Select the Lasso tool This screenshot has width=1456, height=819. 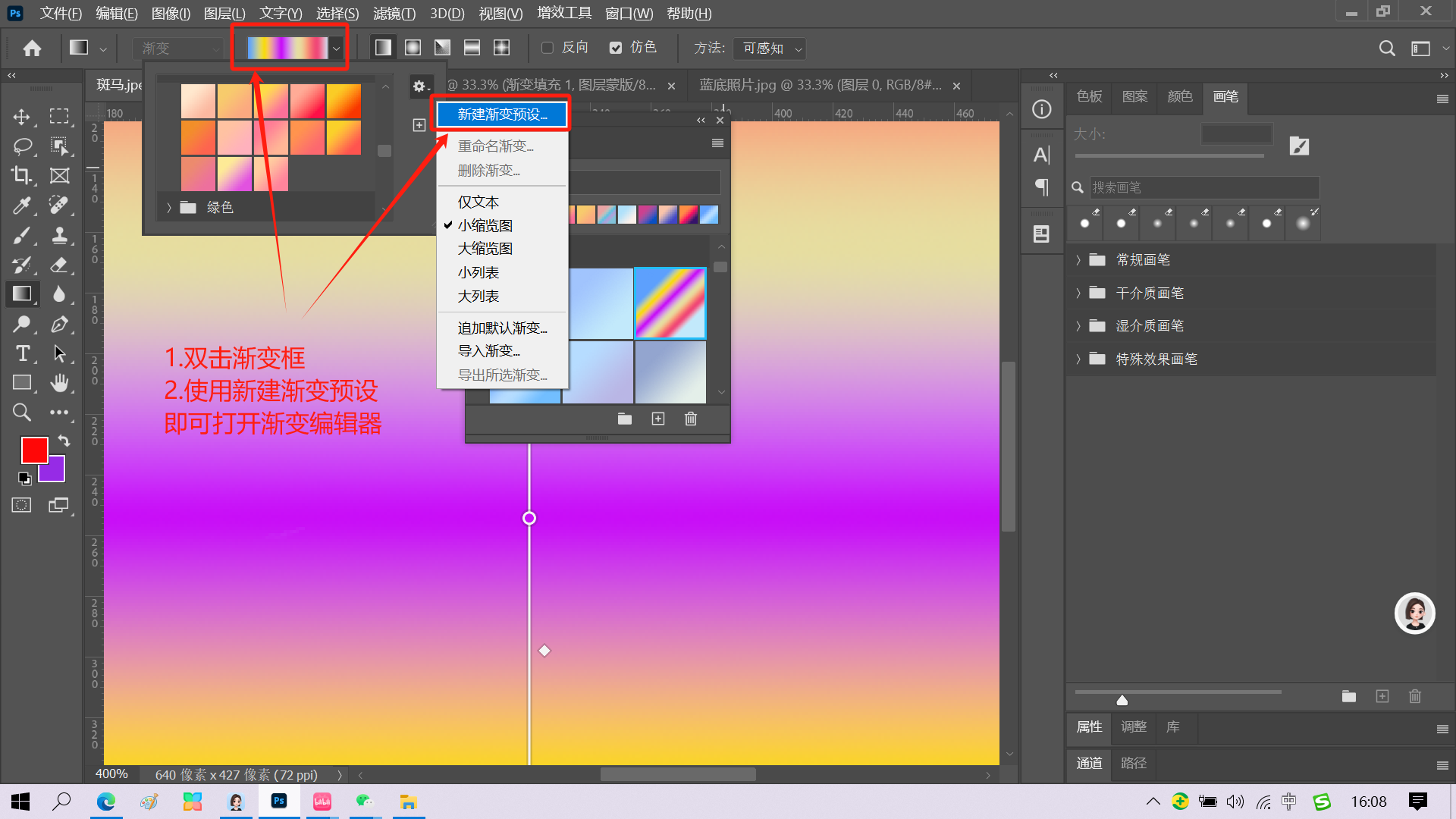coord(21,146)
